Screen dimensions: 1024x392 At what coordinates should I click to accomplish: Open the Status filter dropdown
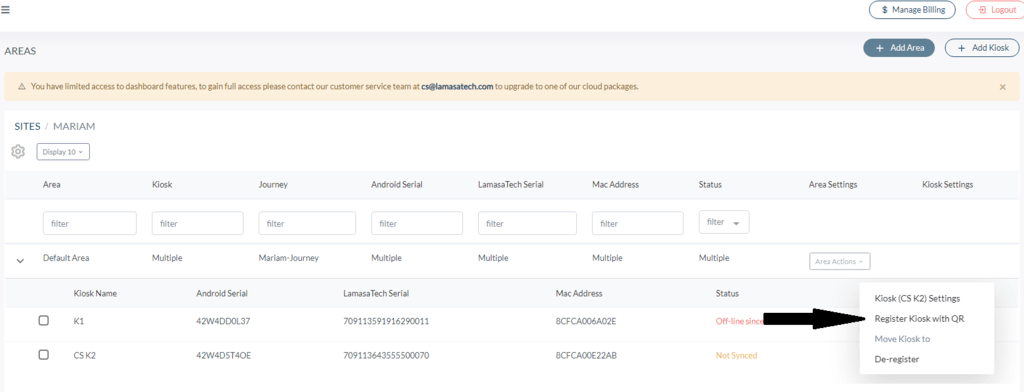pyautogui.click(x=724, y=222)
